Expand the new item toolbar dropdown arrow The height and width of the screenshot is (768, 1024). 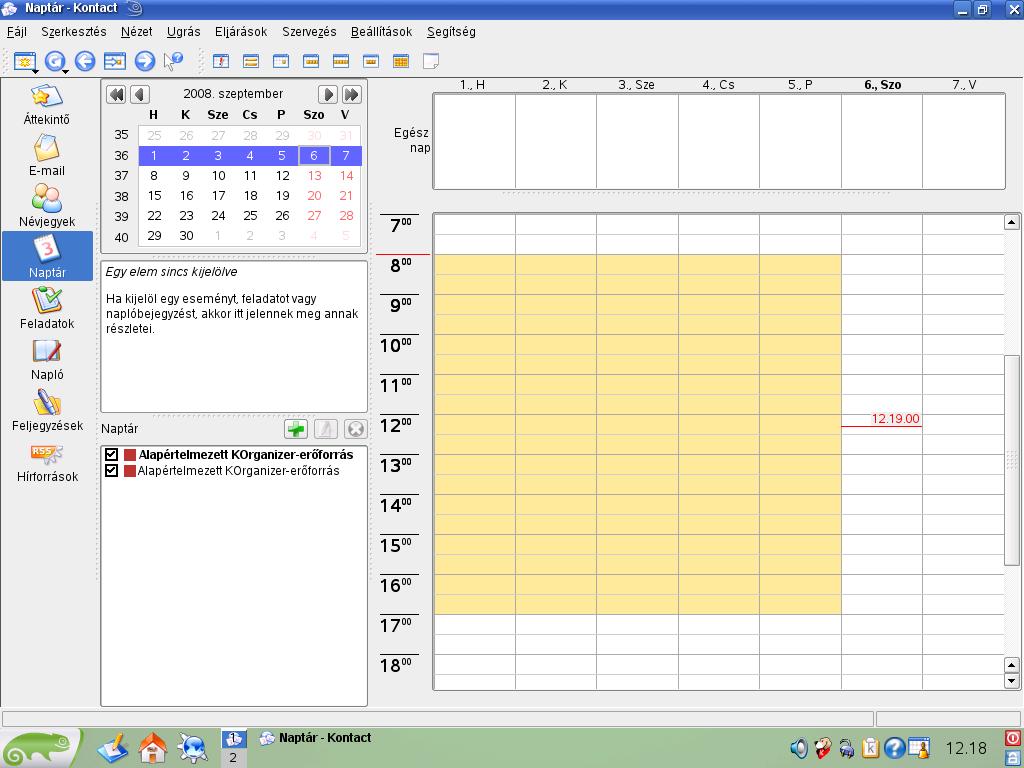[x=35, y=71]
